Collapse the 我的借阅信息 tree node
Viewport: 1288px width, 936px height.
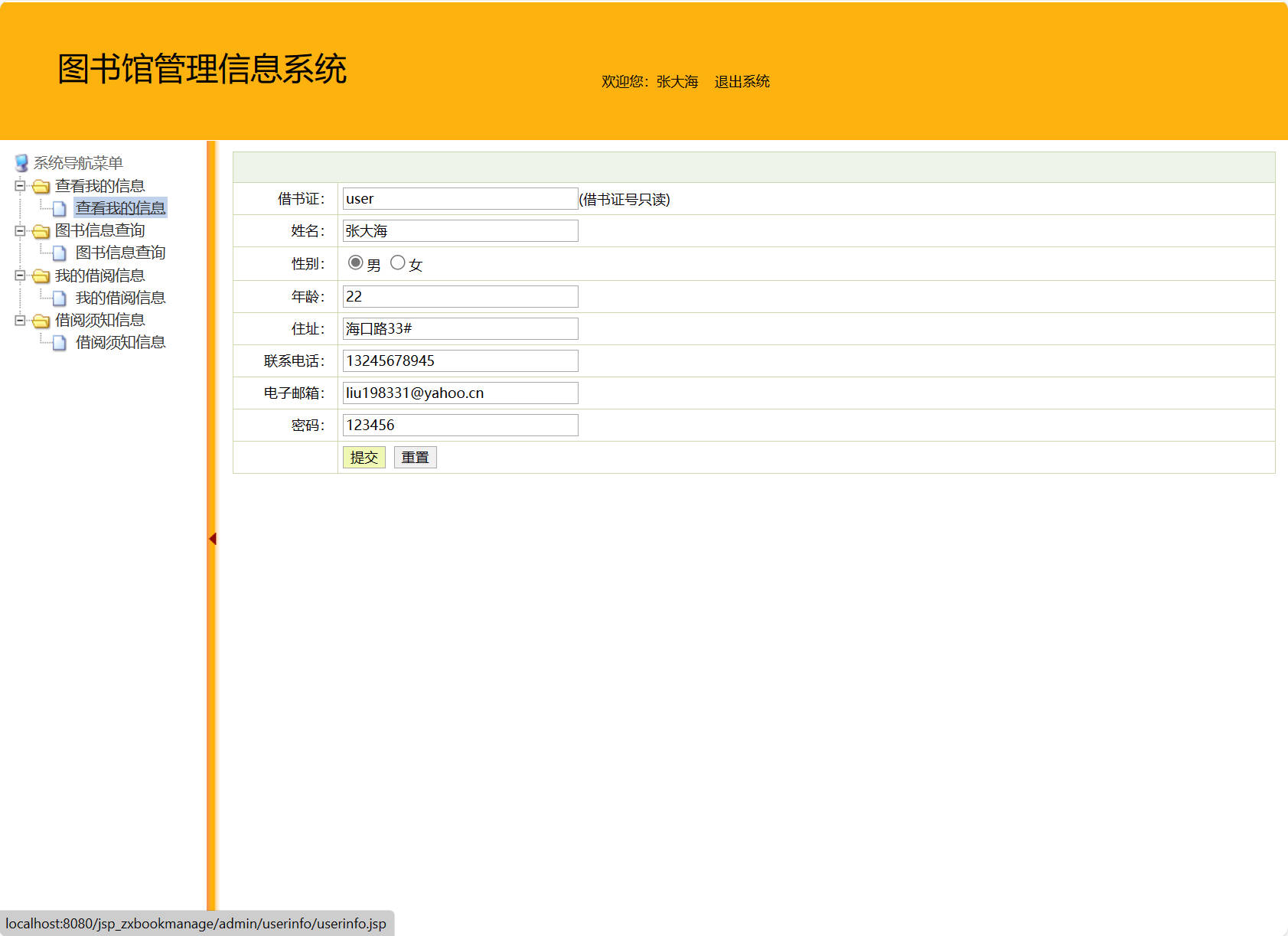coord(20,276)
